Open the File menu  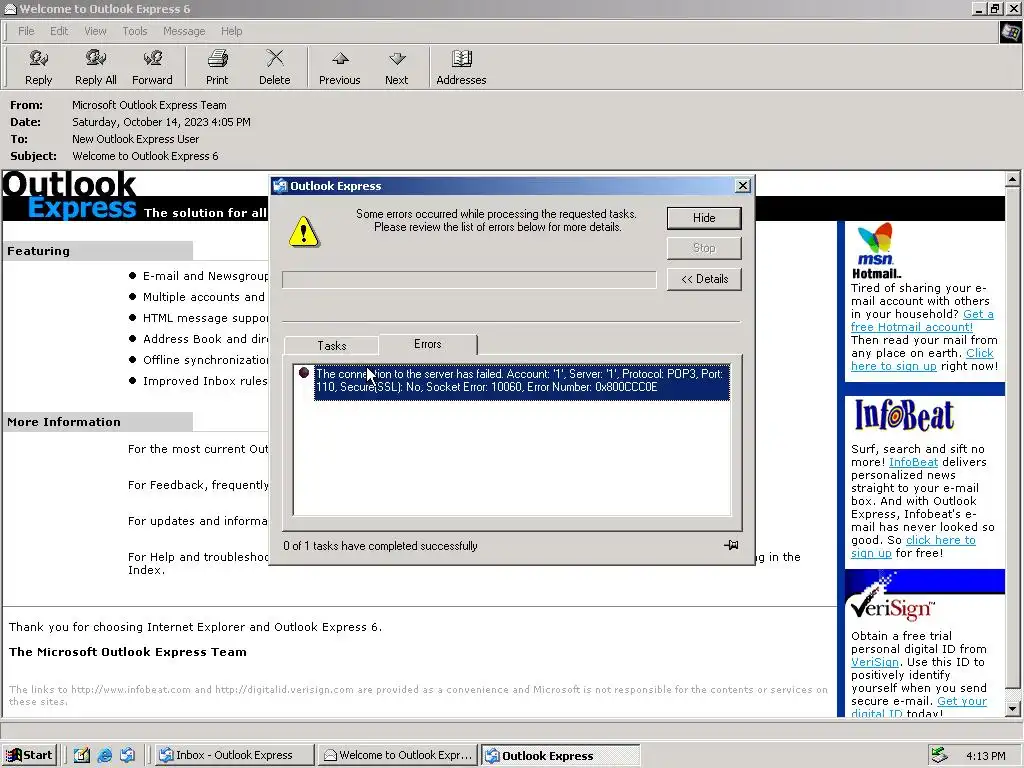[26, 31]
